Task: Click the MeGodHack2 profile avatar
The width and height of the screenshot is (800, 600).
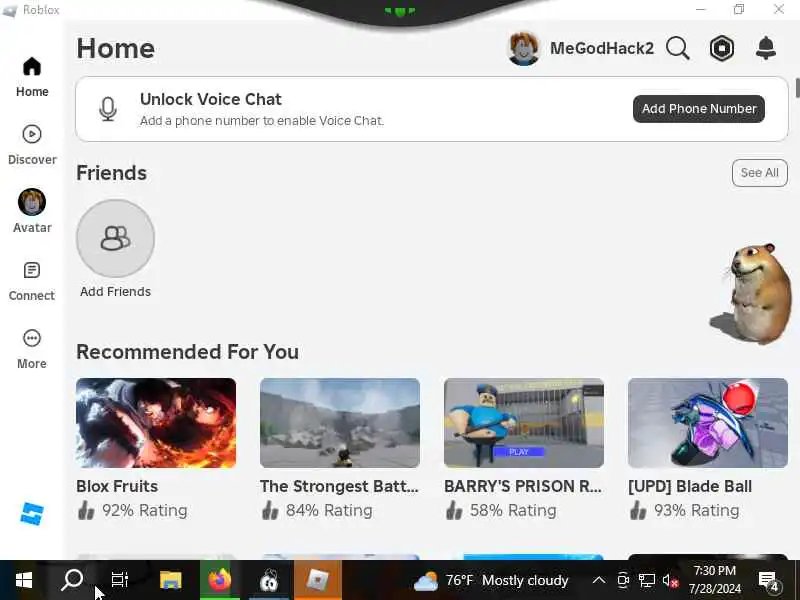Action: tap(523, 48)
